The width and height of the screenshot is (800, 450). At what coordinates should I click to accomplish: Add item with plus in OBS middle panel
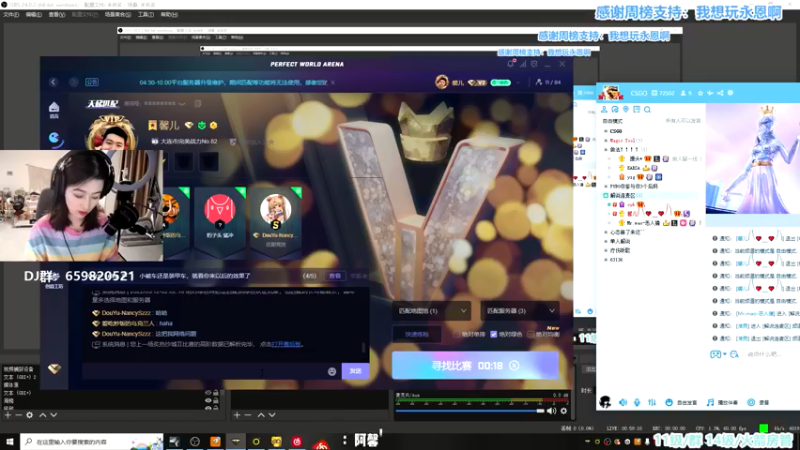point(237,415)
